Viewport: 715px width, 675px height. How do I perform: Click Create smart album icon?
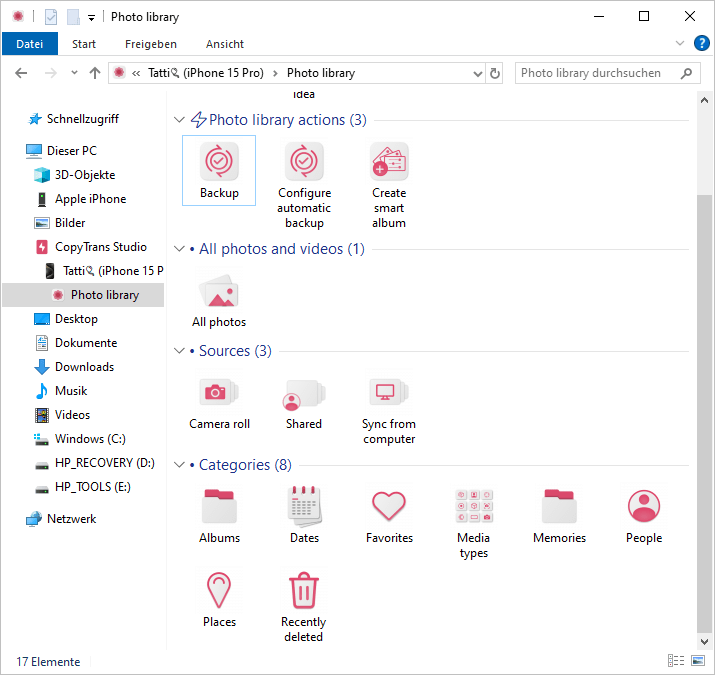(x=389, y=162)
